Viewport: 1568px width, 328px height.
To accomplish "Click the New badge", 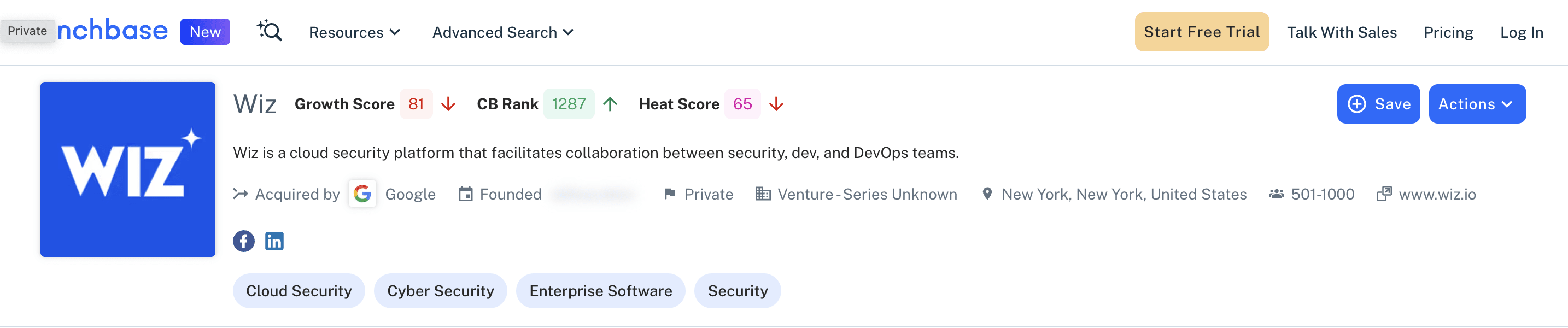I will point(205,32).
